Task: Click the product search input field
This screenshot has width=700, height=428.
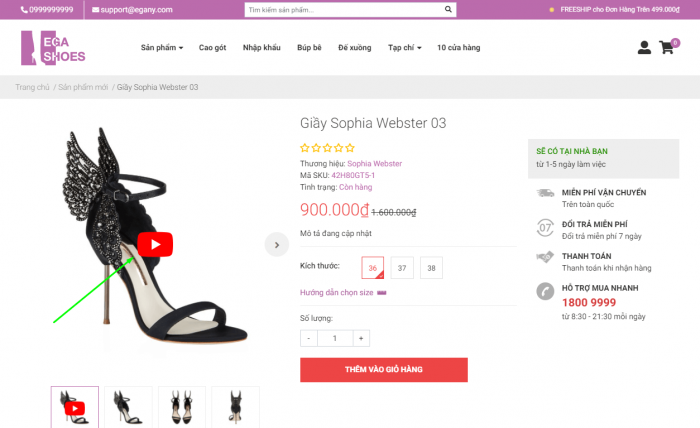Action: click(340, 10)
